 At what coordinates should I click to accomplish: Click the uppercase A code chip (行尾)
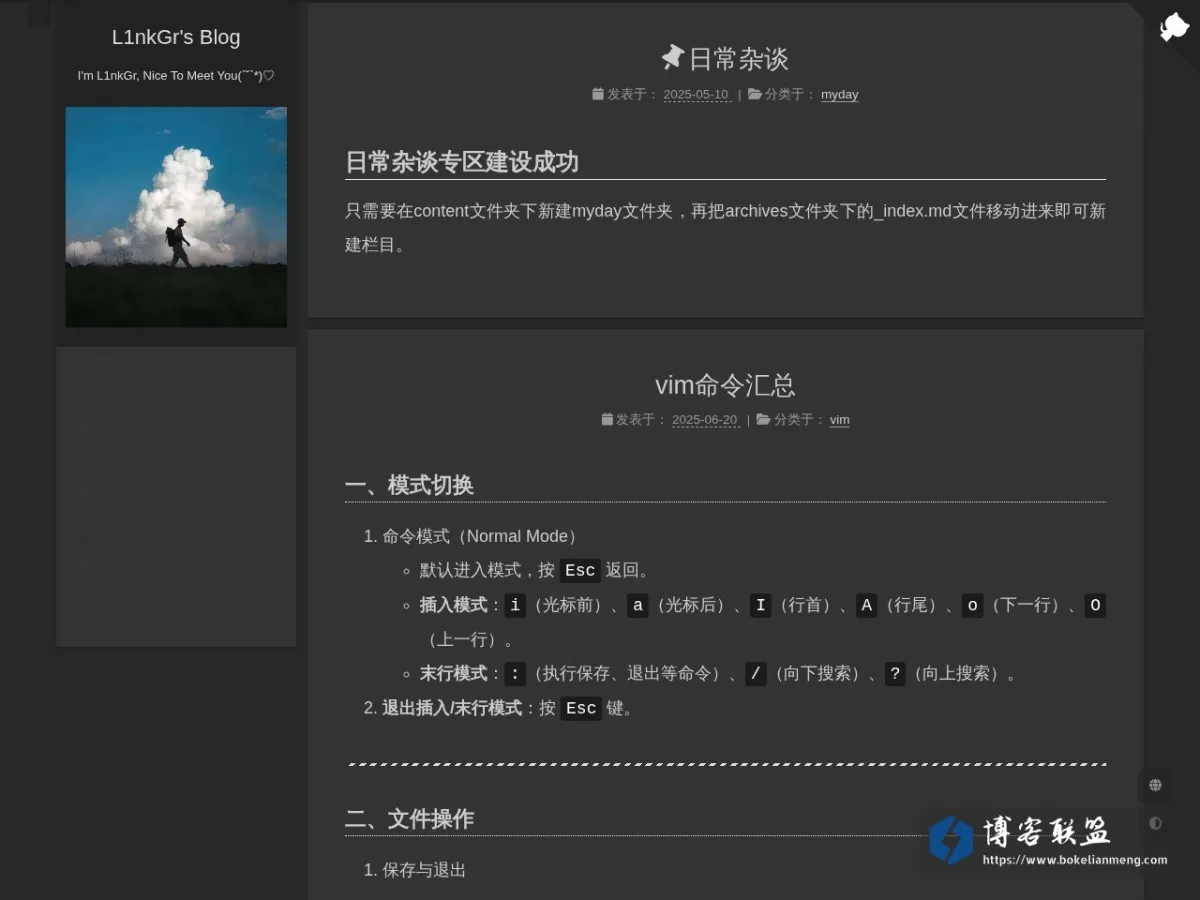tap(867, 605)
